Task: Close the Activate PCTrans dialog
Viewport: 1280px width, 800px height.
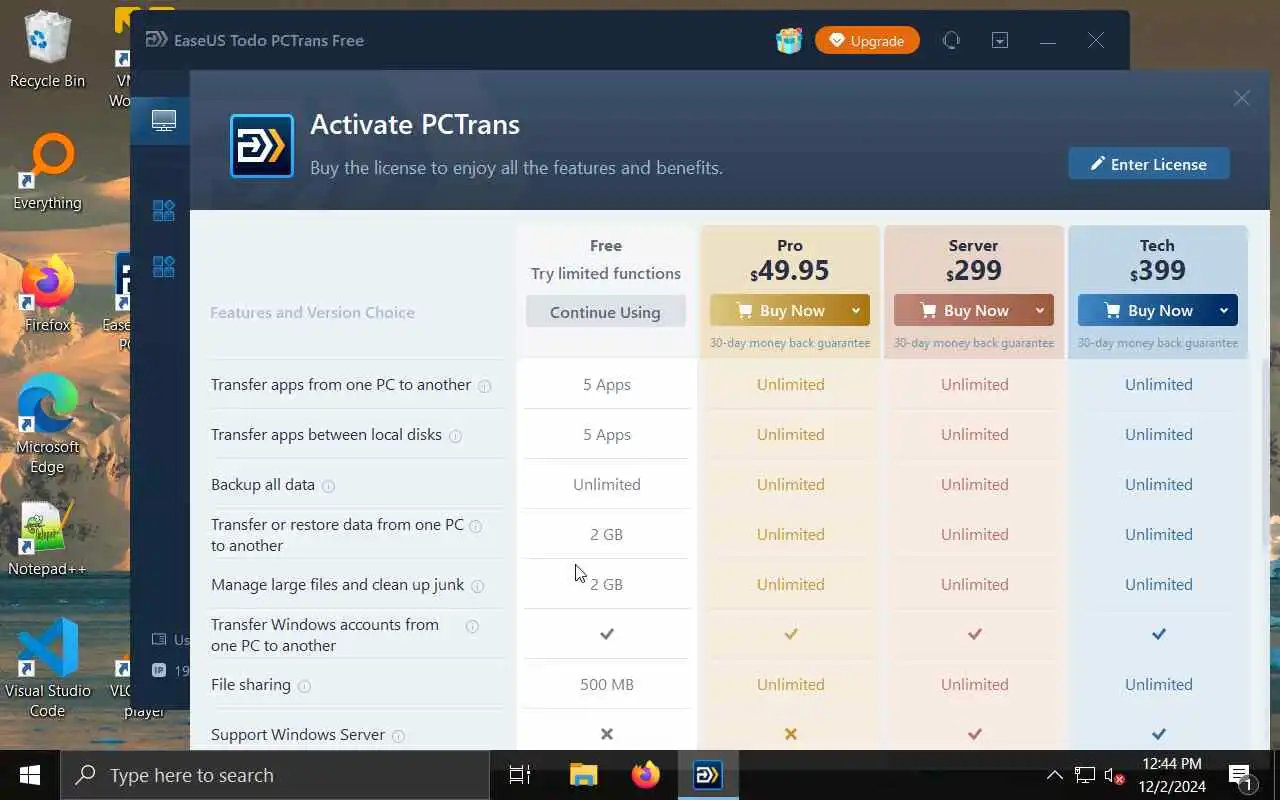Action: click(x=1241, y=98)
